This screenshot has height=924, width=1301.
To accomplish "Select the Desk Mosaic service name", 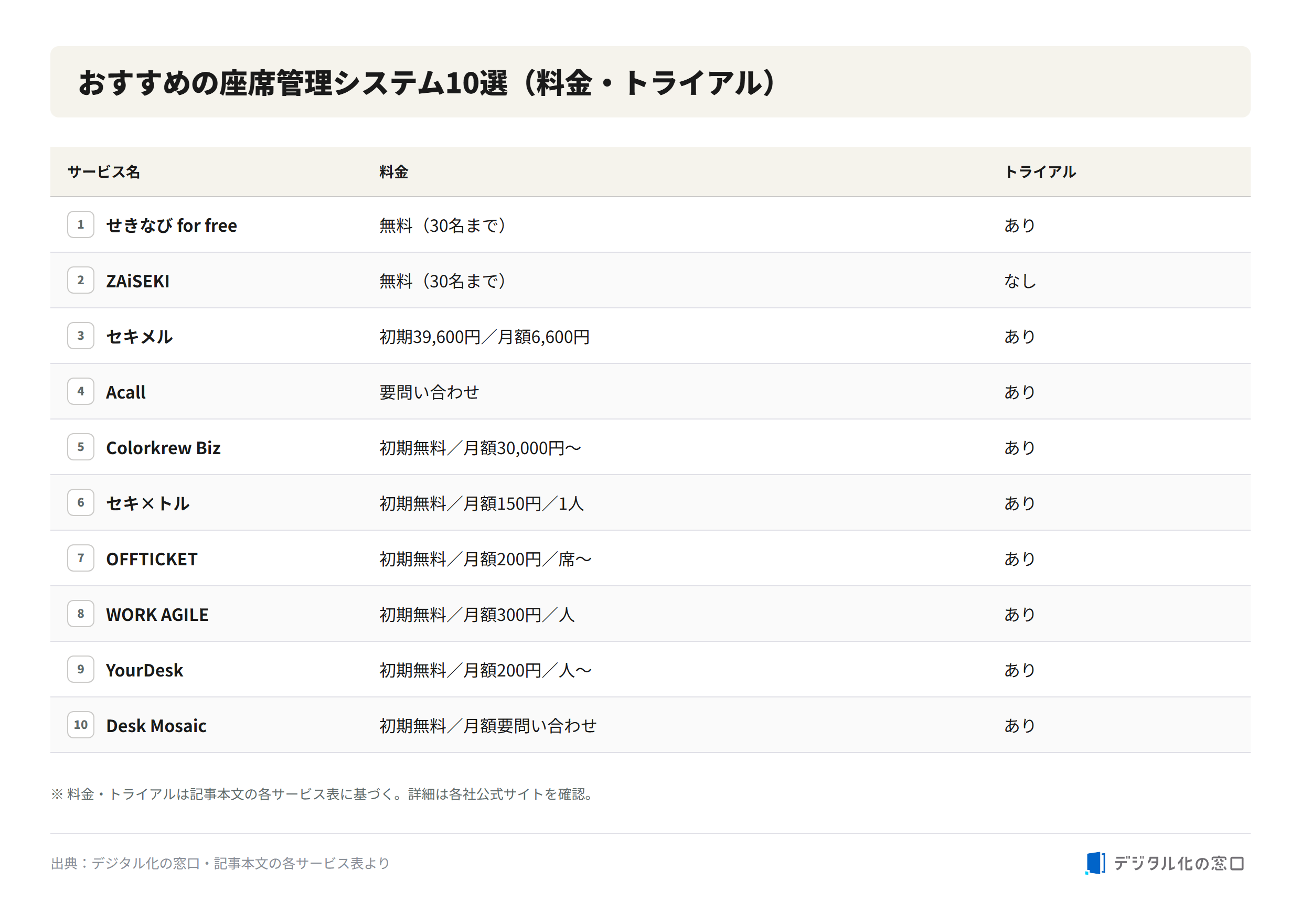I will click(156, 726).
